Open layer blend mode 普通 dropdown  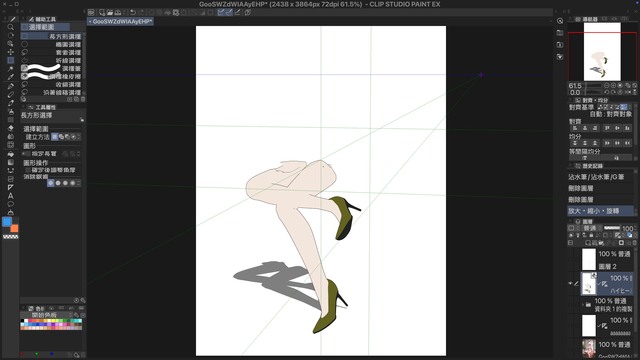coord(592,228)
